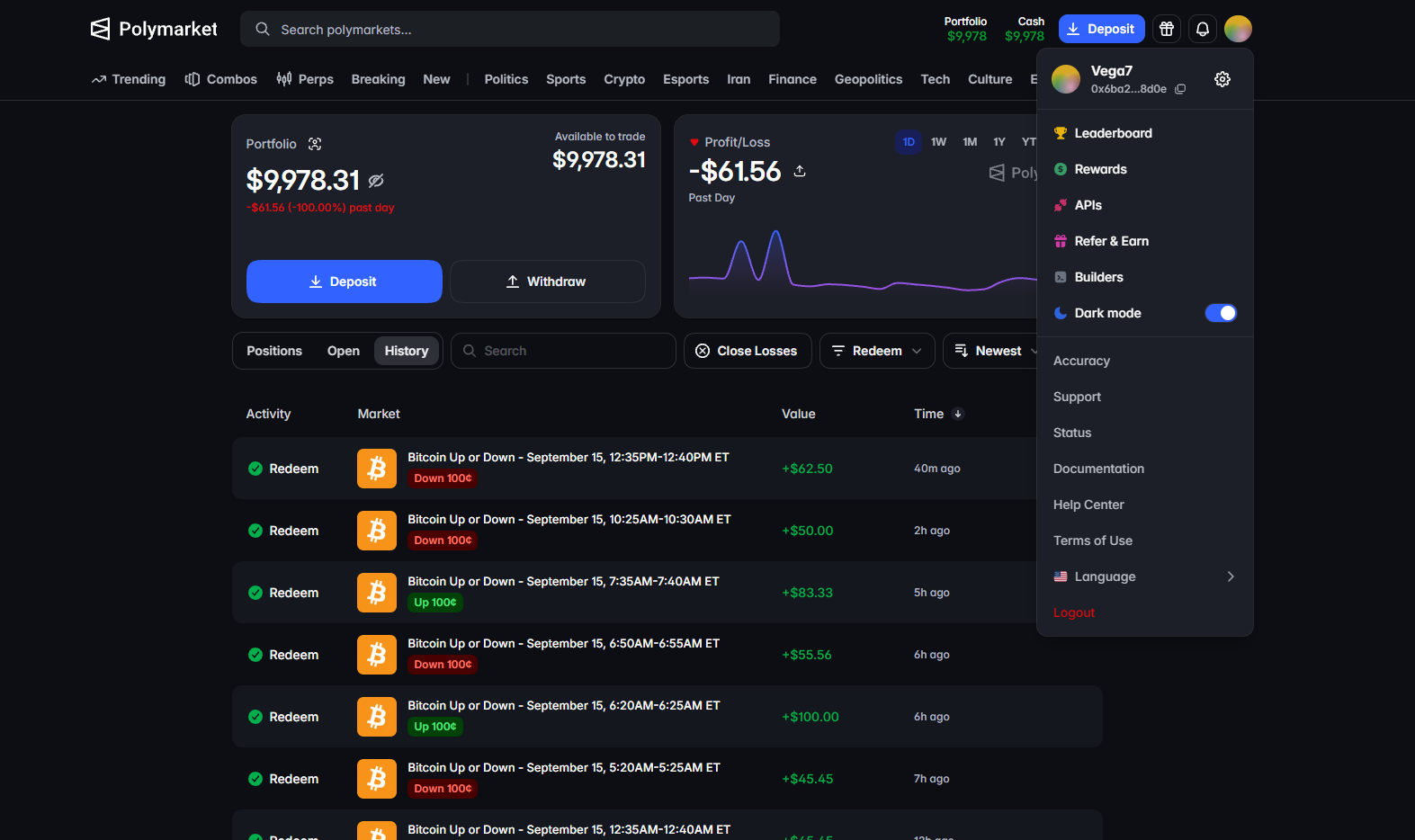Click Bitcoin icon of 12:35PM-12:40PM market

tap(377, 469)
